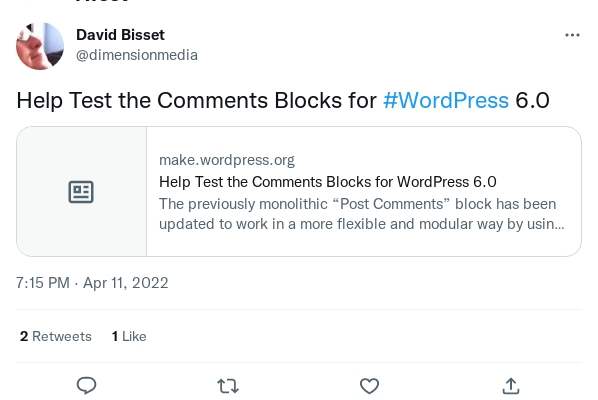
Task: View the 2 Retweets list
Action: point(56,336)
